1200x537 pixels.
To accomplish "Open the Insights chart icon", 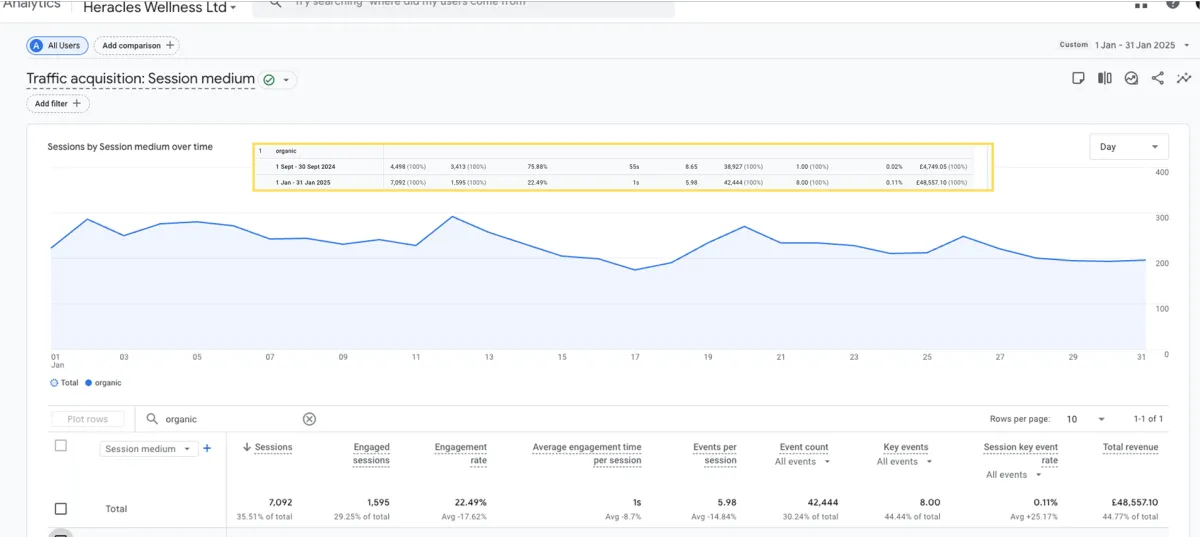I will 1131,78.
